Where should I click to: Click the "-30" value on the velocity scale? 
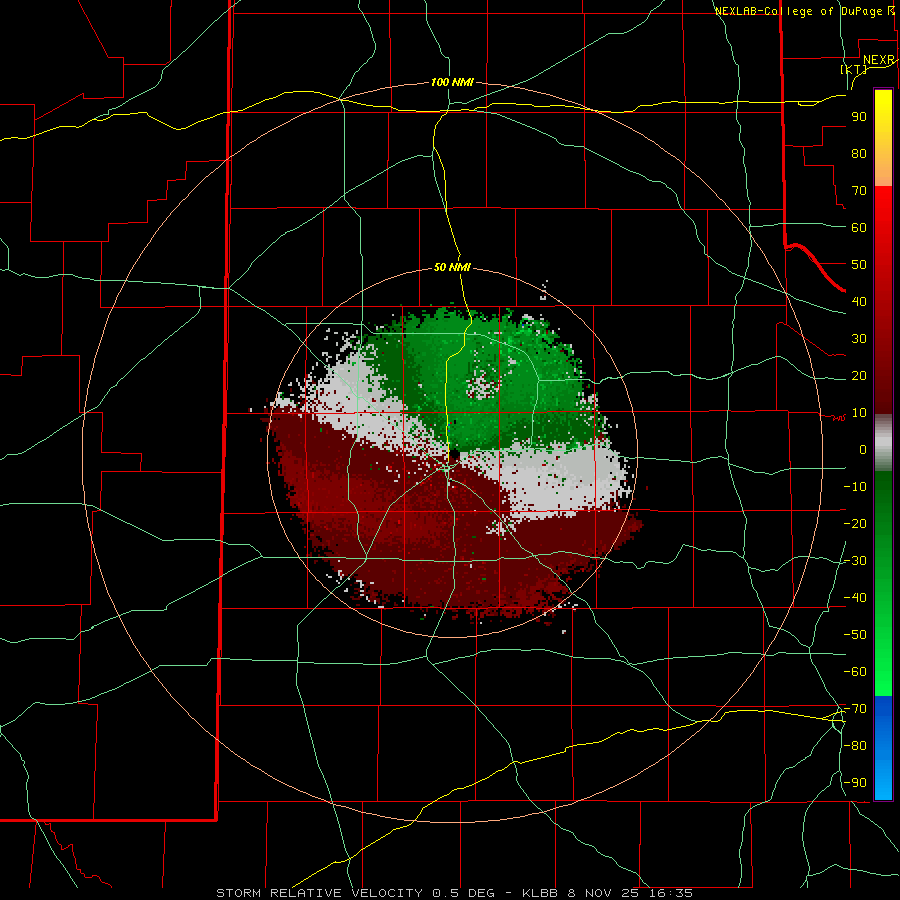pyautogui.click(x=855, y=561)
